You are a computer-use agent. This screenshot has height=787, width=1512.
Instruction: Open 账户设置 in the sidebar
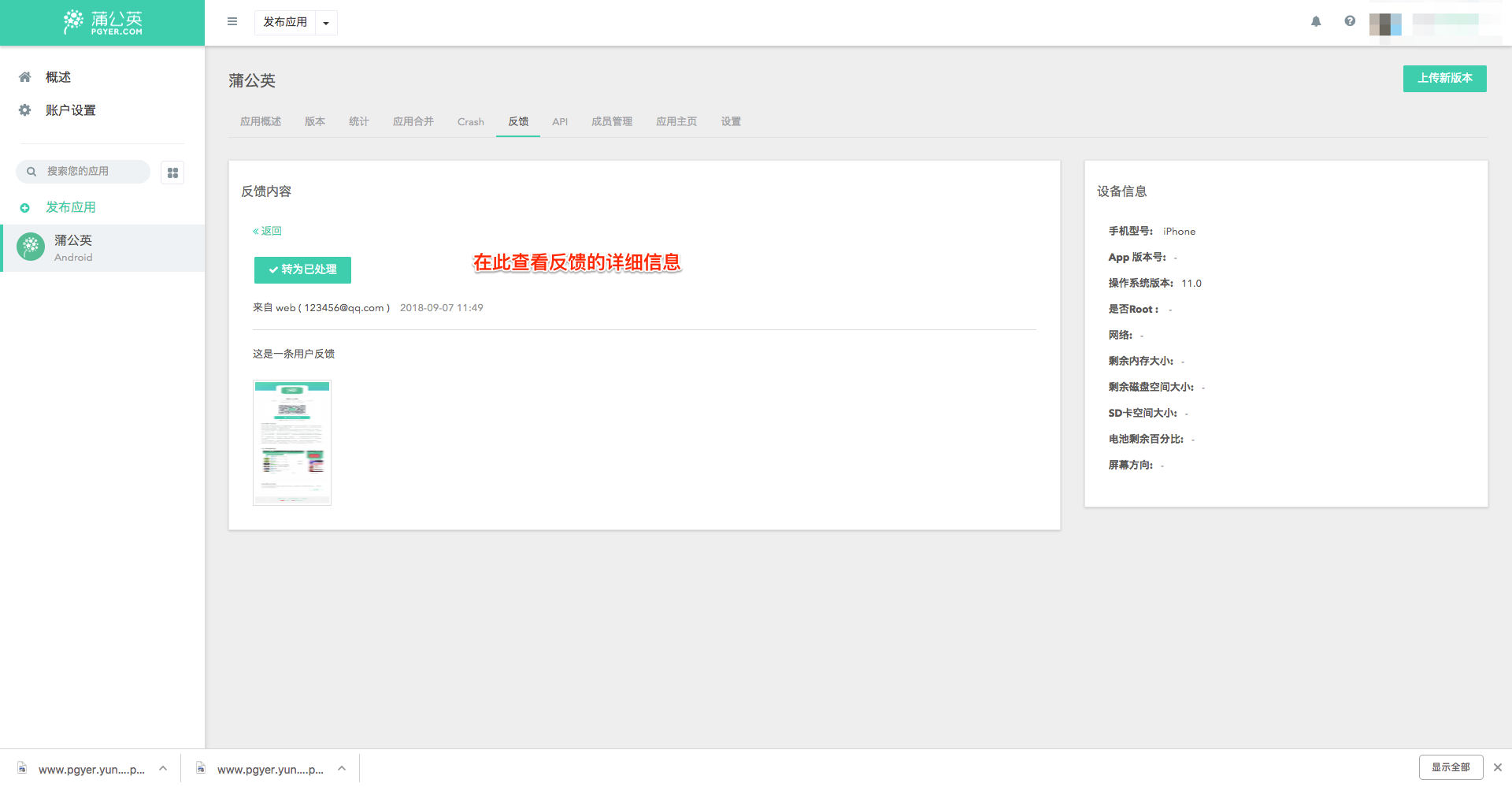[71, 110]
